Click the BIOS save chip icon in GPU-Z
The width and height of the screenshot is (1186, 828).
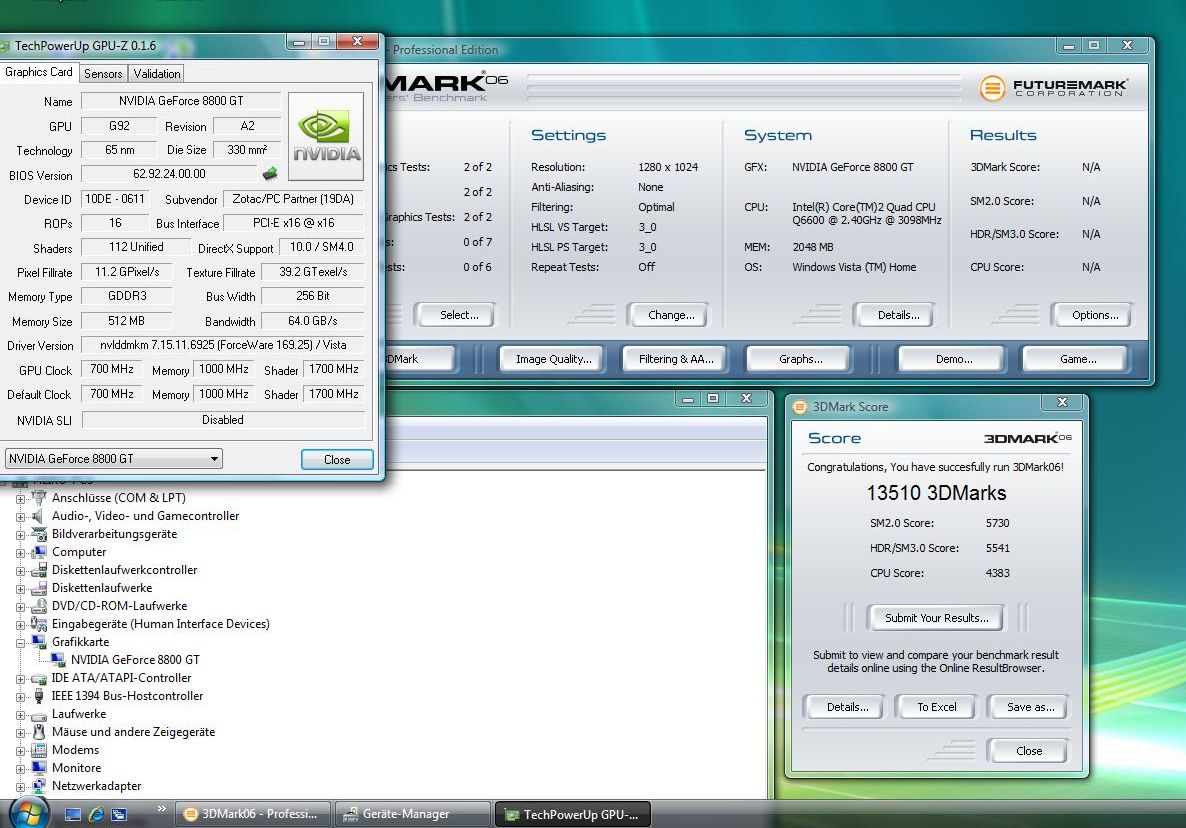(269, 174)
